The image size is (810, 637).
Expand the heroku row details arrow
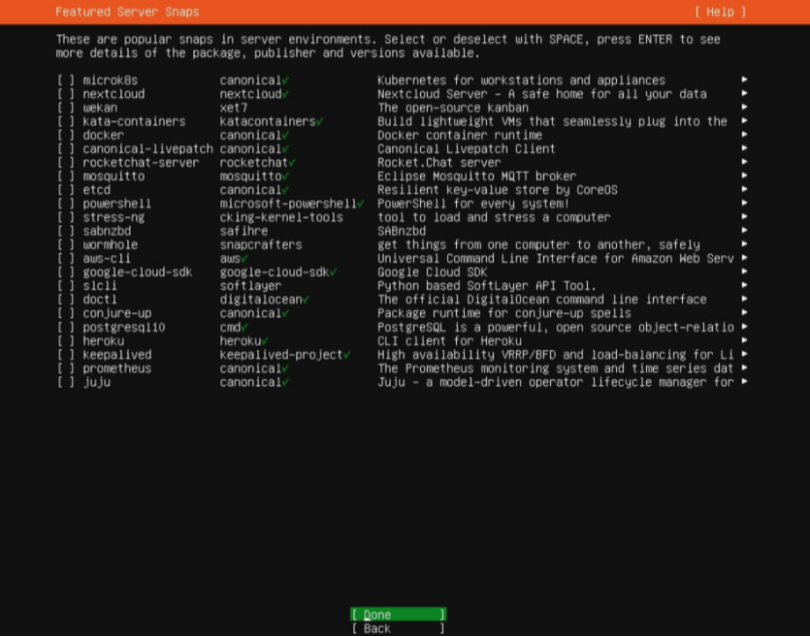point(744,341)
